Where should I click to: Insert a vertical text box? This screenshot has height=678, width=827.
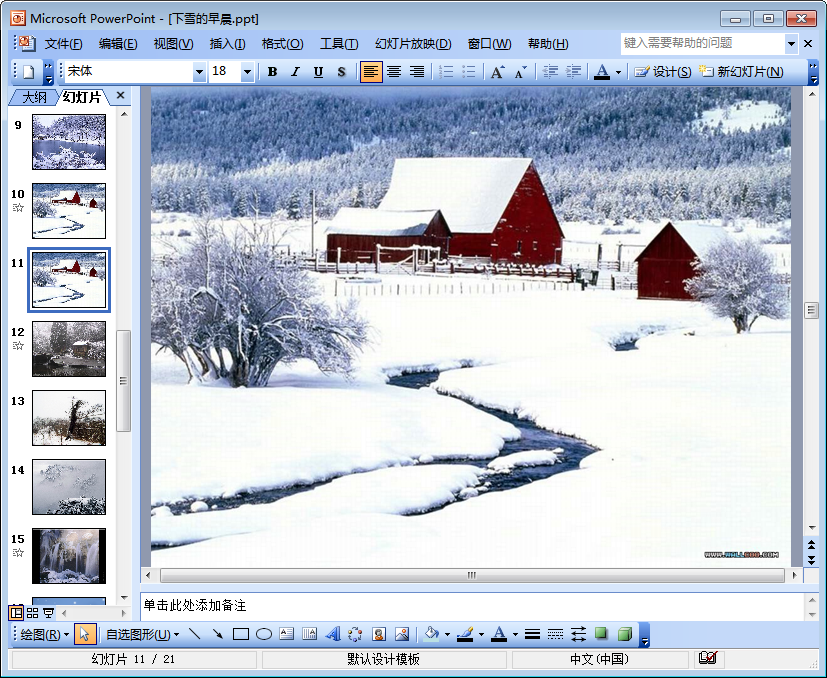pyautogui.click(x=310, y=634)
